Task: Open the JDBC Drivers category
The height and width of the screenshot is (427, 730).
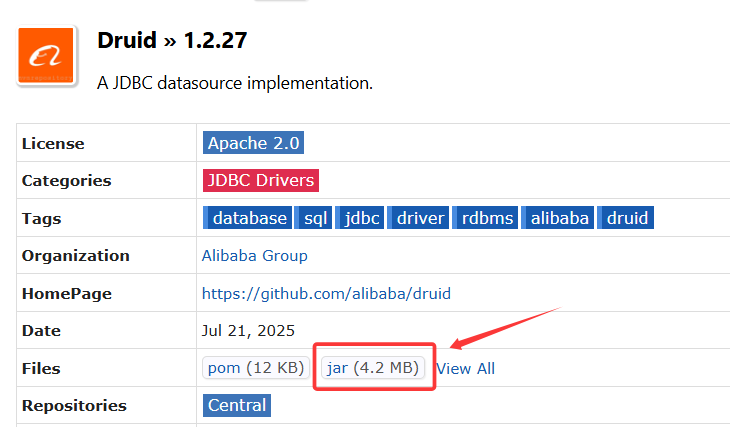Action: 261,180
